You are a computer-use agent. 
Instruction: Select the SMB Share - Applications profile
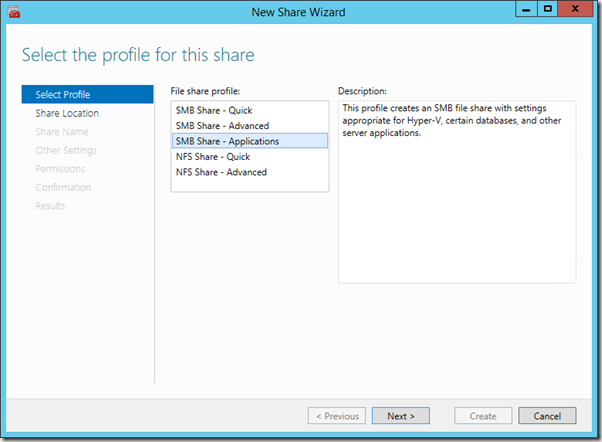(x=250, y=141)
